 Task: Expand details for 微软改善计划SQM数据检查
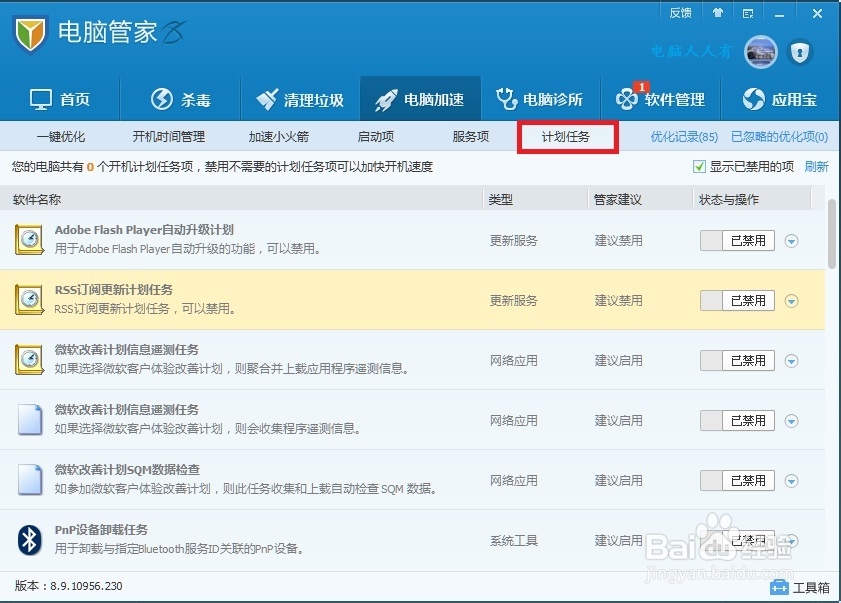790,480
